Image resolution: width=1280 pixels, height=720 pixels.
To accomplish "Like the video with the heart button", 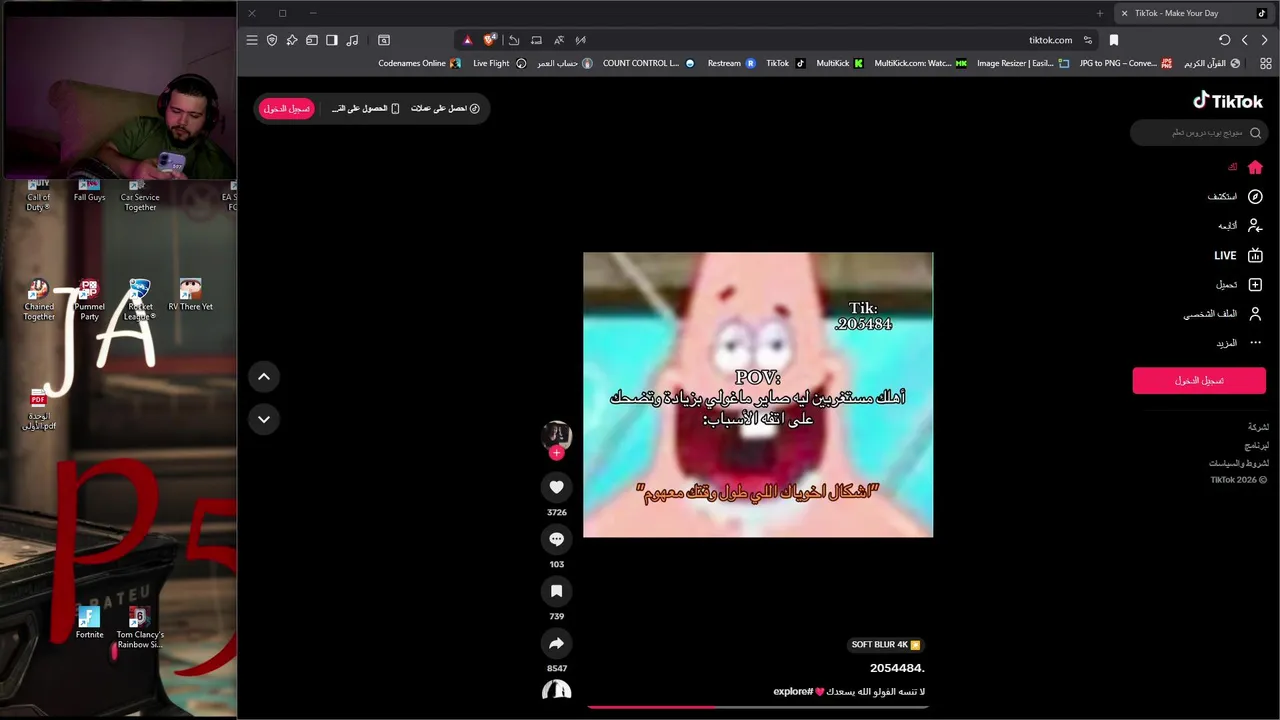I will (x=557, y=487).
